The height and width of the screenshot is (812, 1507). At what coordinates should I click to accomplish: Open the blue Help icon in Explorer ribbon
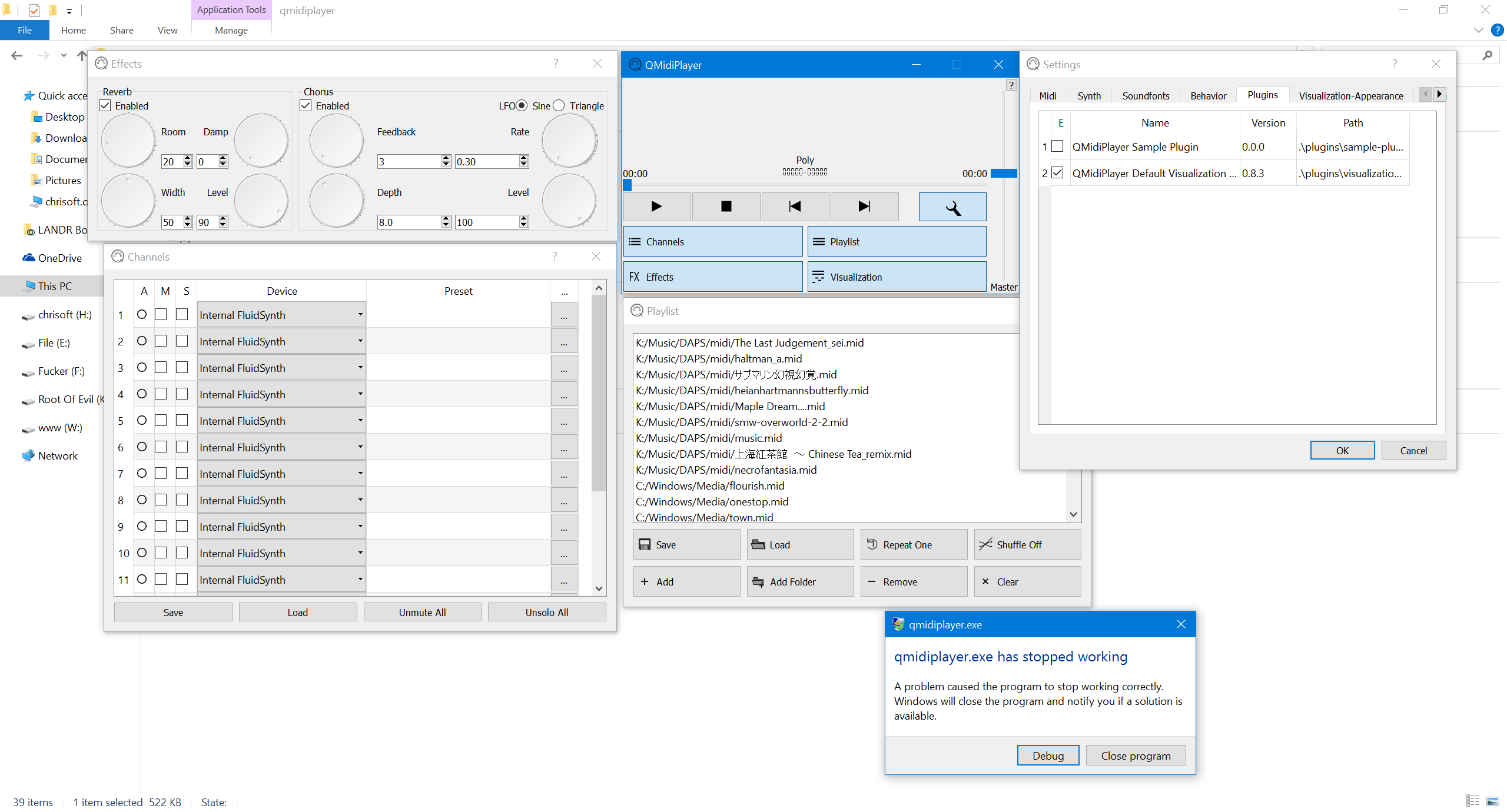pyautogui.click(x=1497, y=30)
